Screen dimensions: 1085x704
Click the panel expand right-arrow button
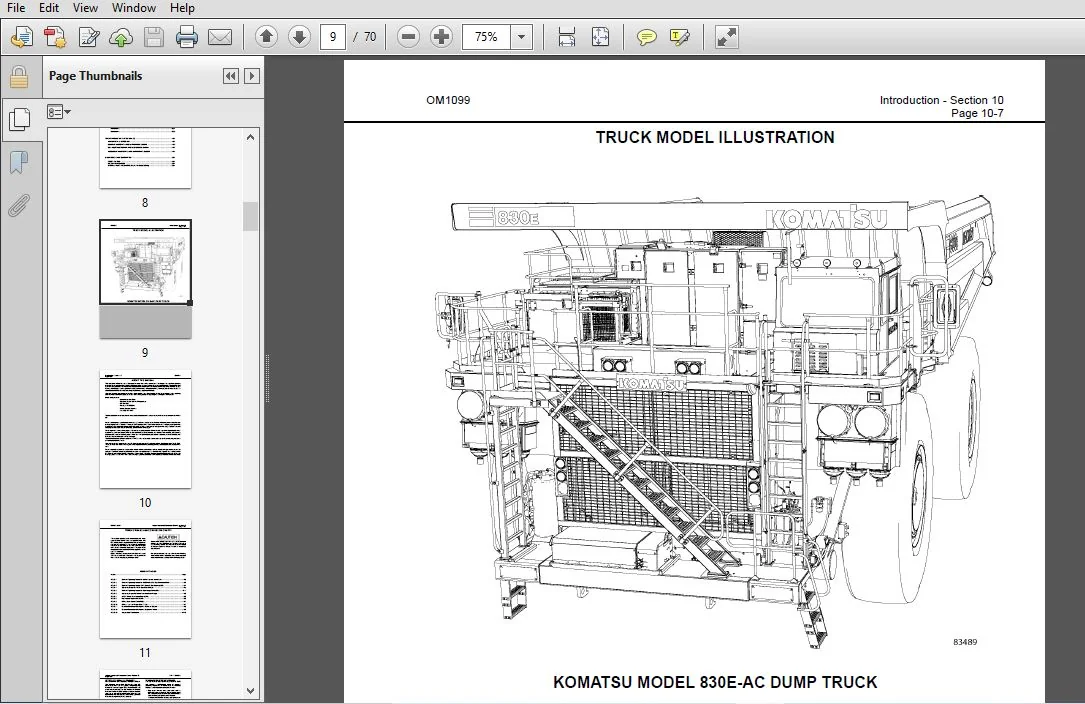click(x=252, y=76)
